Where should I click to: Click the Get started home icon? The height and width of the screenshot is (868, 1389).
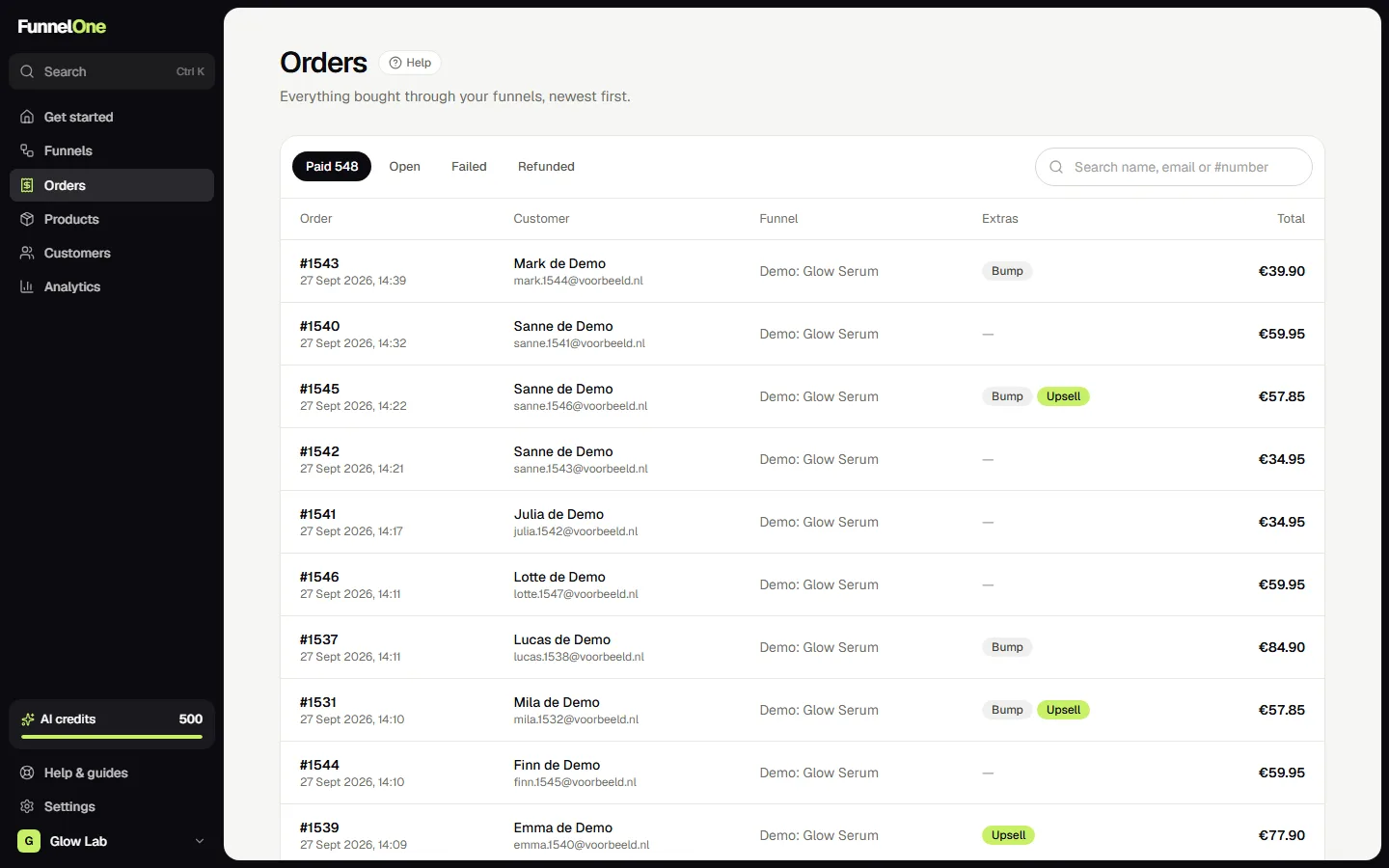pyautogui.click(x=27, y=117)
